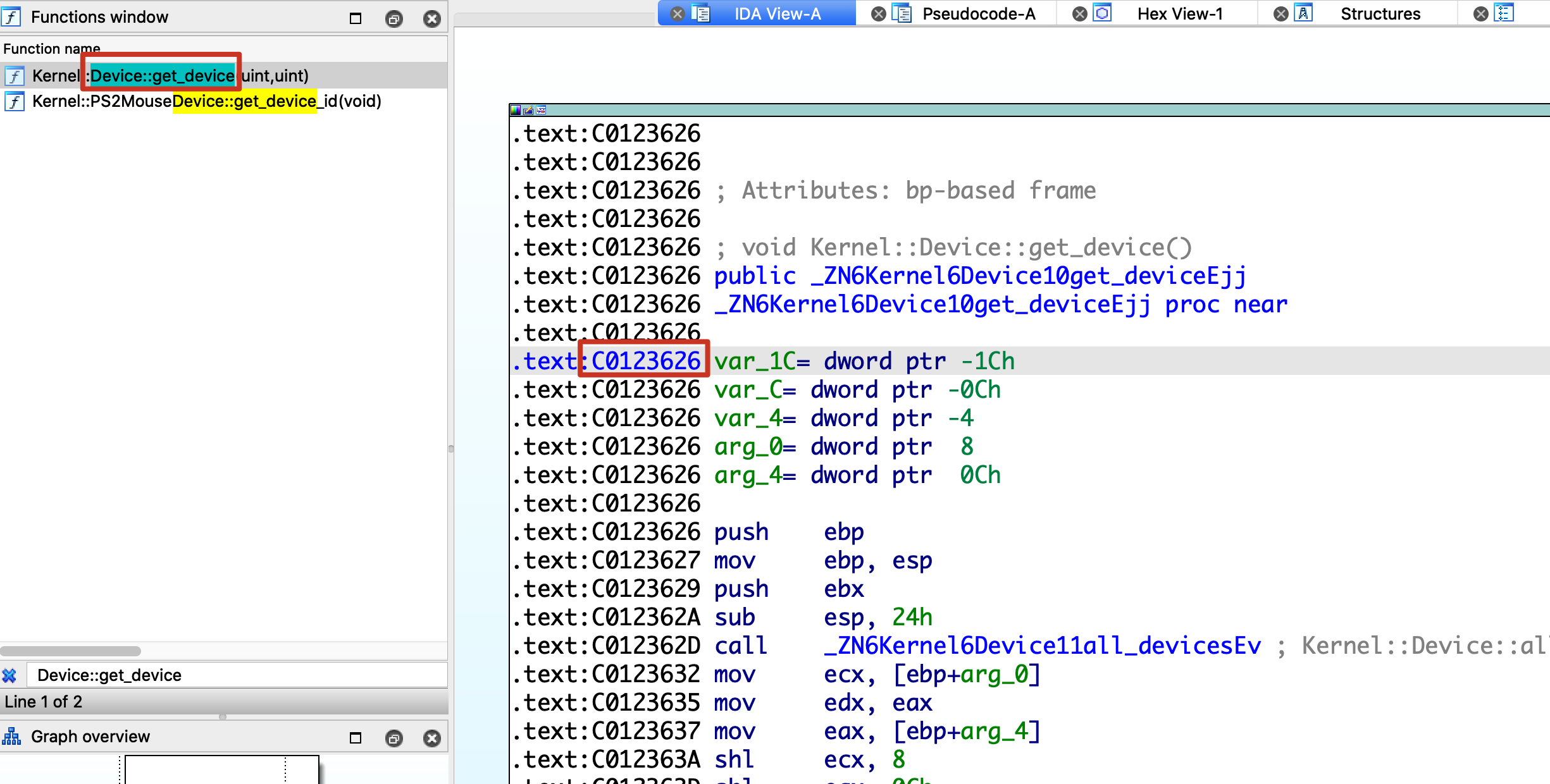Click the edit pencil icon on graph node header
Image resolution: width=1550 pixels, height=784 pixels.
coord(528,110)
